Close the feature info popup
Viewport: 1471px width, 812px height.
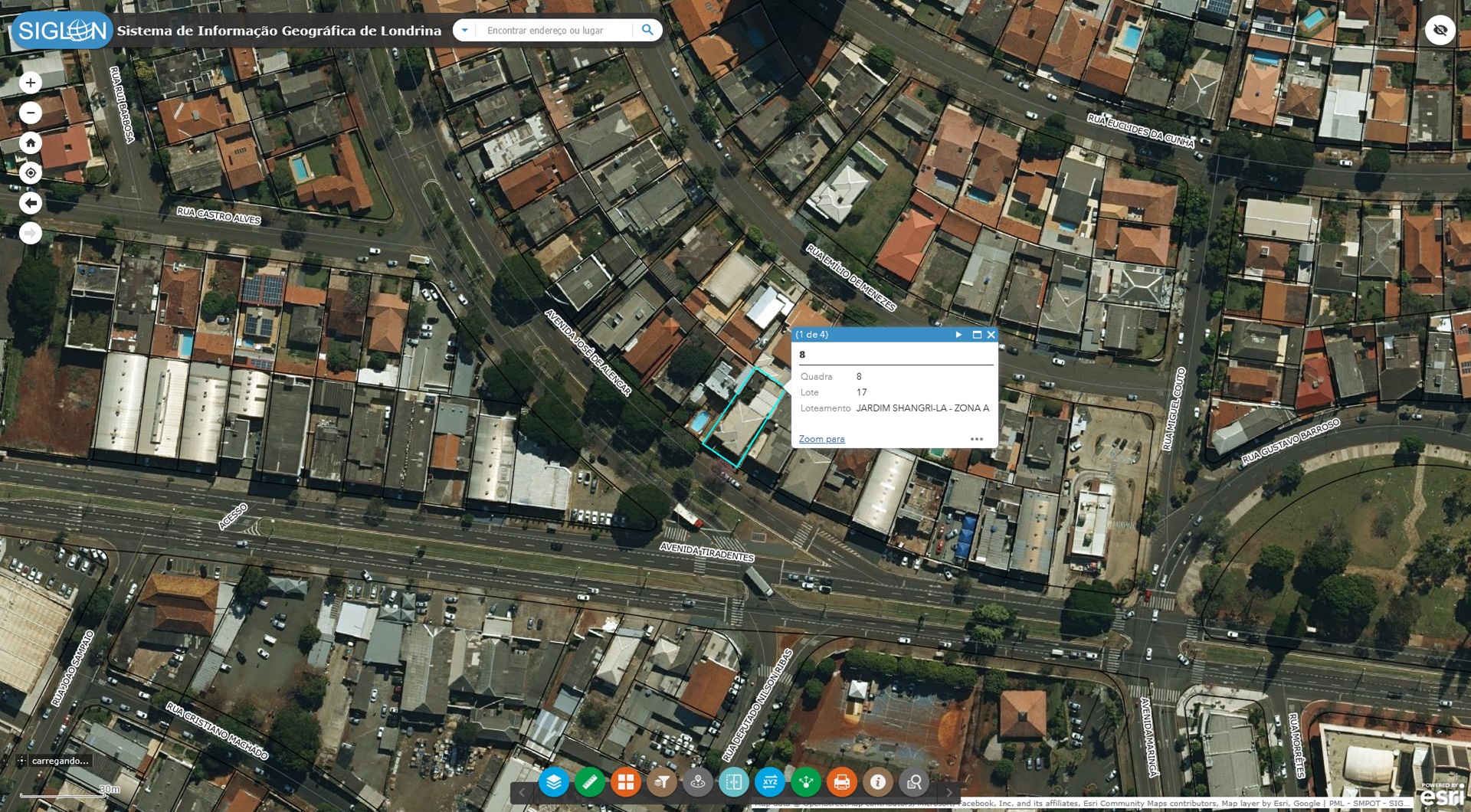coord(991,335)
